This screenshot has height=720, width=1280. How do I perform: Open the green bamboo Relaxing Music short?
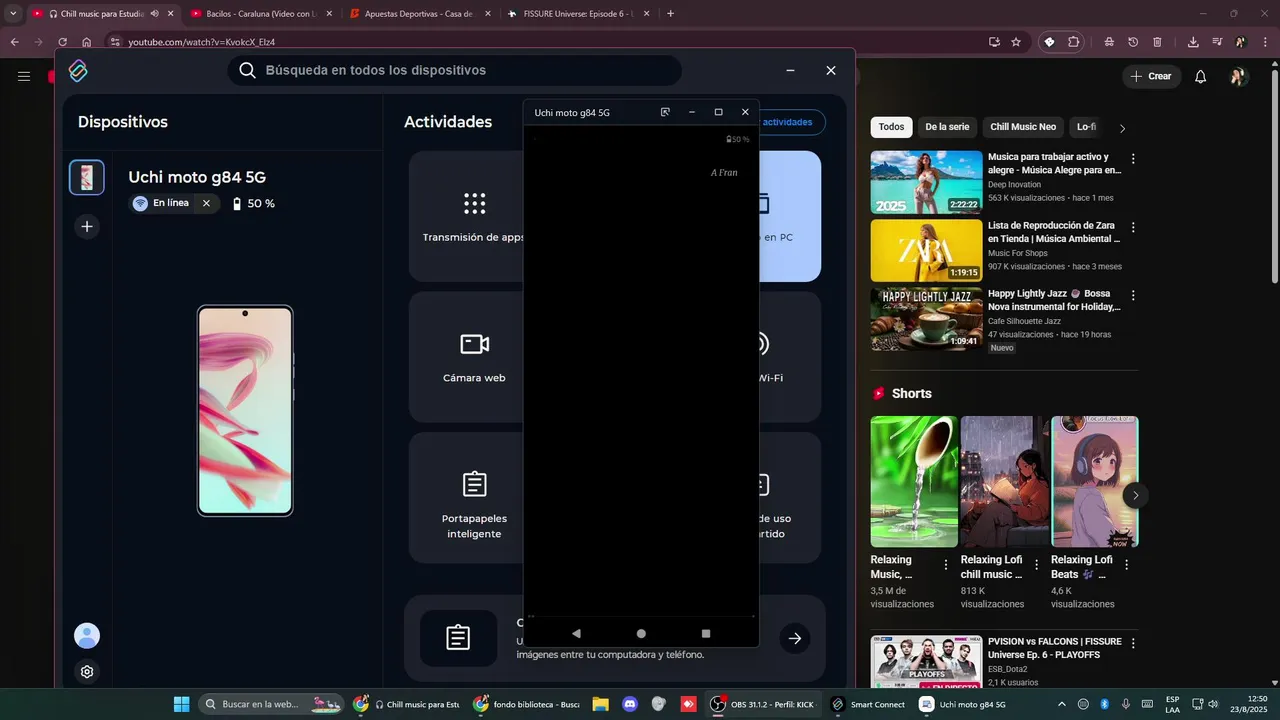tap(914, 481)
